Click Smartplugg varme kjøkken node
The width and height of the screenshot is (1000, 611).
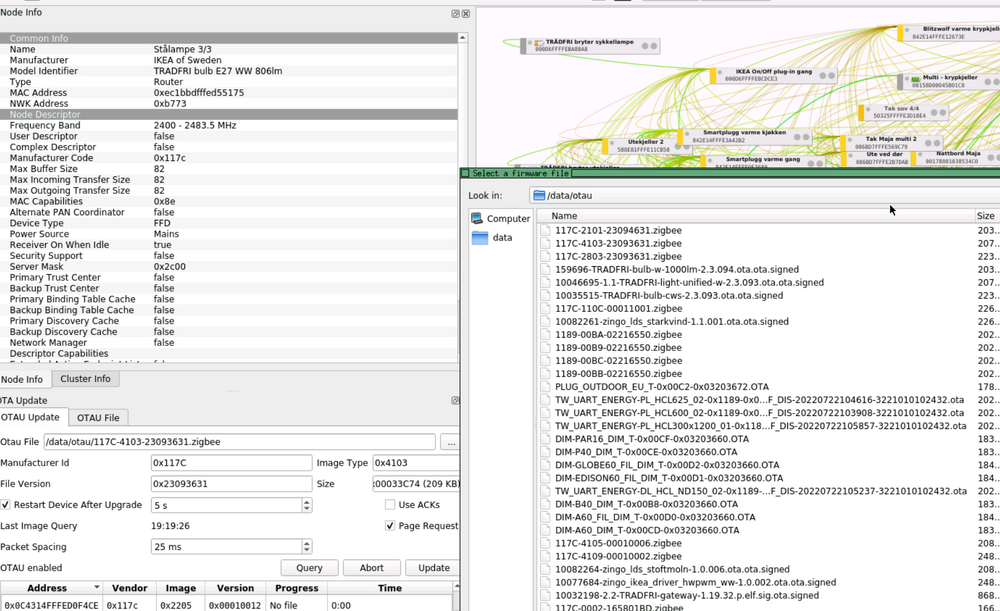[745, 135]
